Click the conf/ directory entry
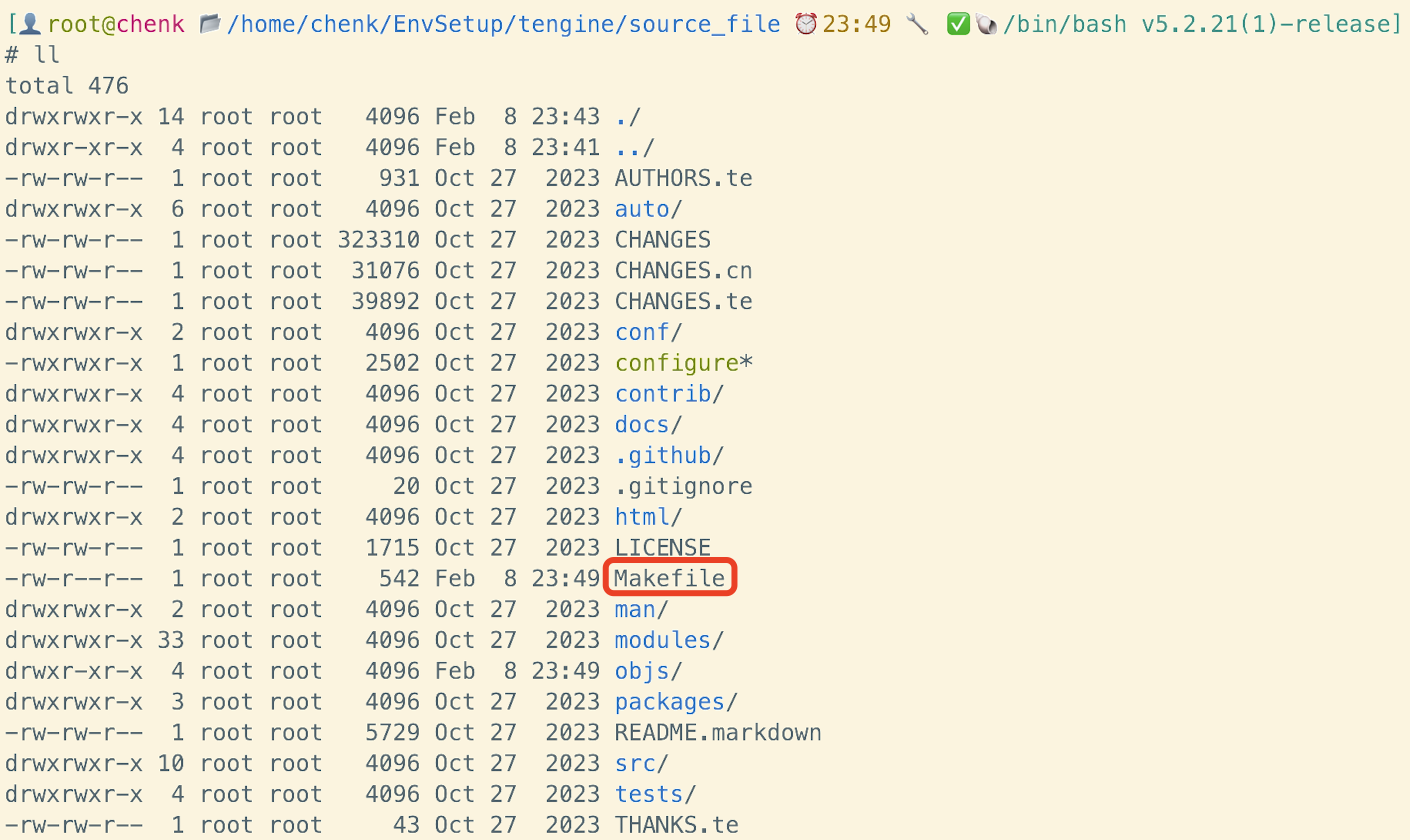1410x840 pixels. tap(641, 332)
